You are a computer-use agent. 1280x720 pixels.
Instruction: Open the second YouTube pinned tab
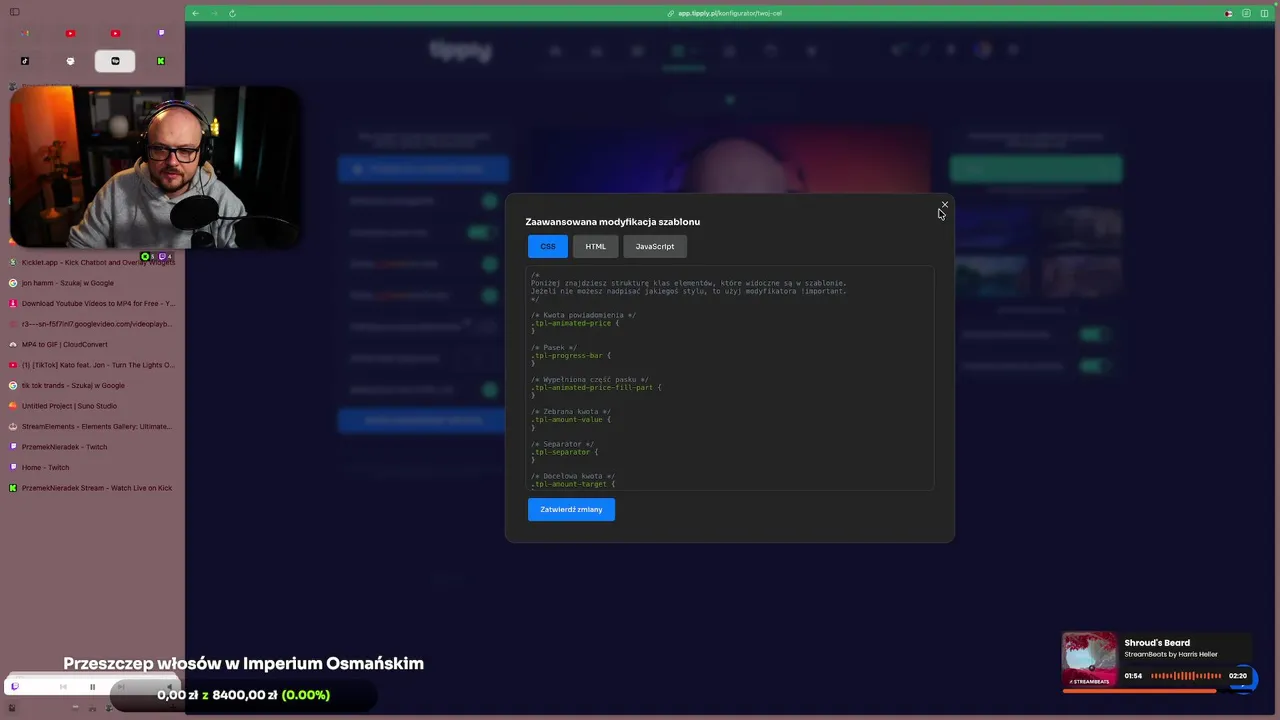(x=115, y=33)
